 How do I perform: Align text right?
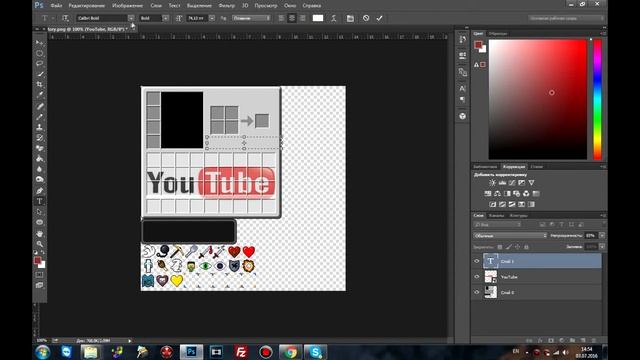[x=302, y=18]
